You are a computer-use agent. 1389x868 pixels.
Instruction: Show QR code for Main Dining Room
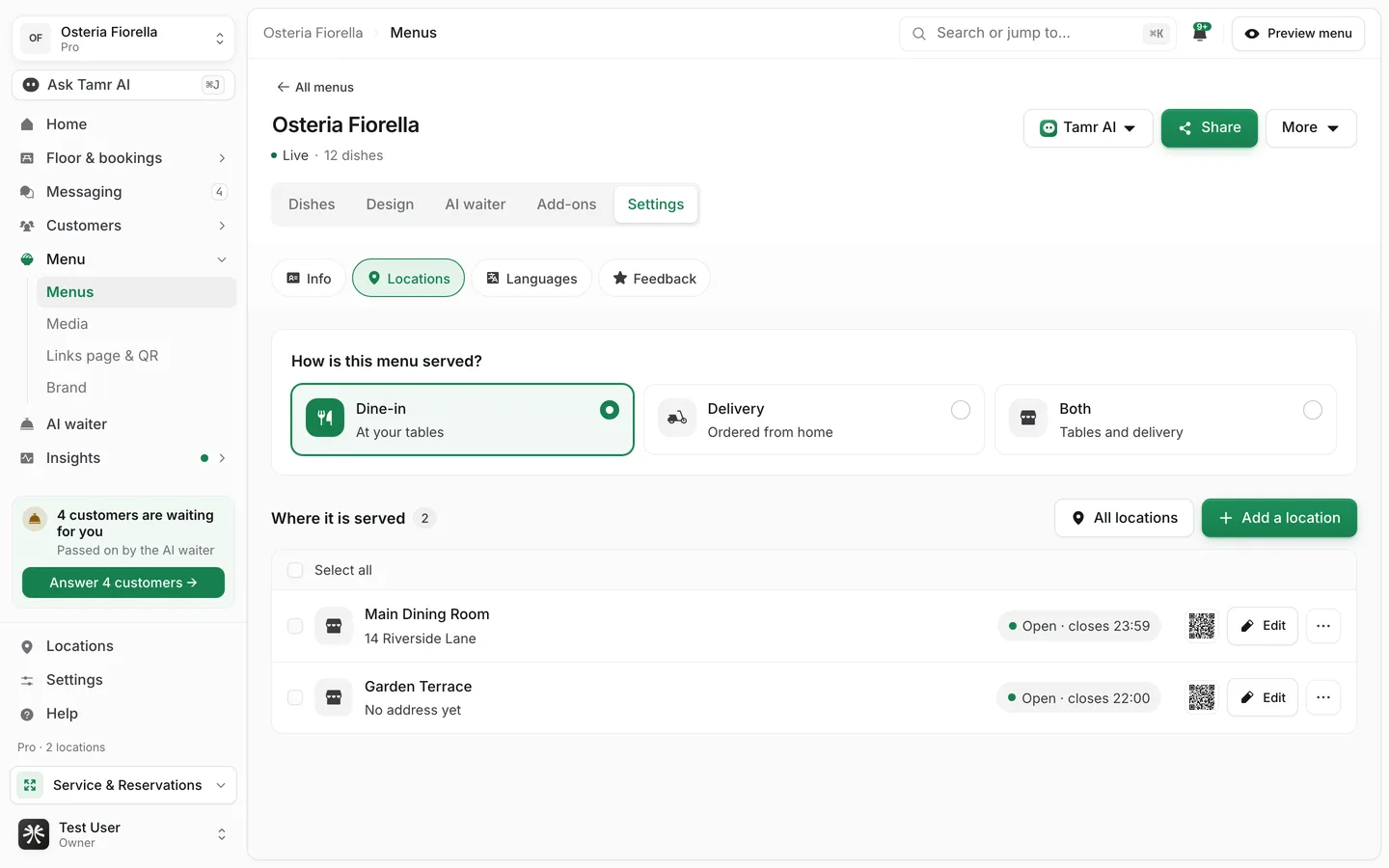(1202, 626)
